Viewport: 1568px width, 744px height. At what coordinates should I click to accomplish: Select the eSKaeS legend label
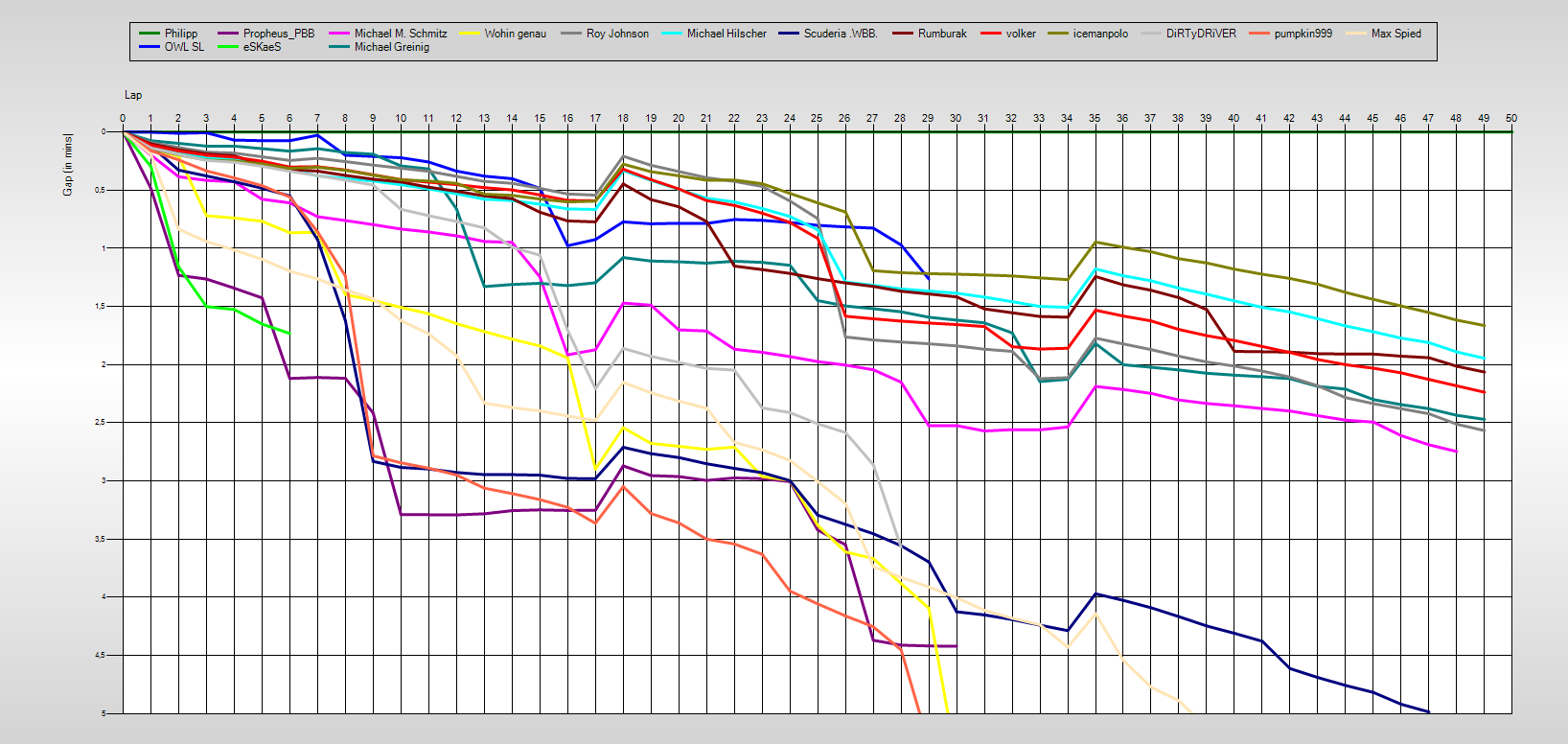[262, 47]
